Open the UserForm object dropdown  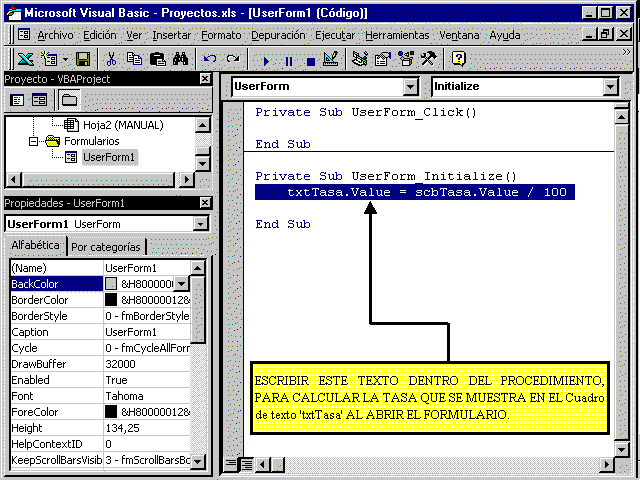tap(410, 87)
